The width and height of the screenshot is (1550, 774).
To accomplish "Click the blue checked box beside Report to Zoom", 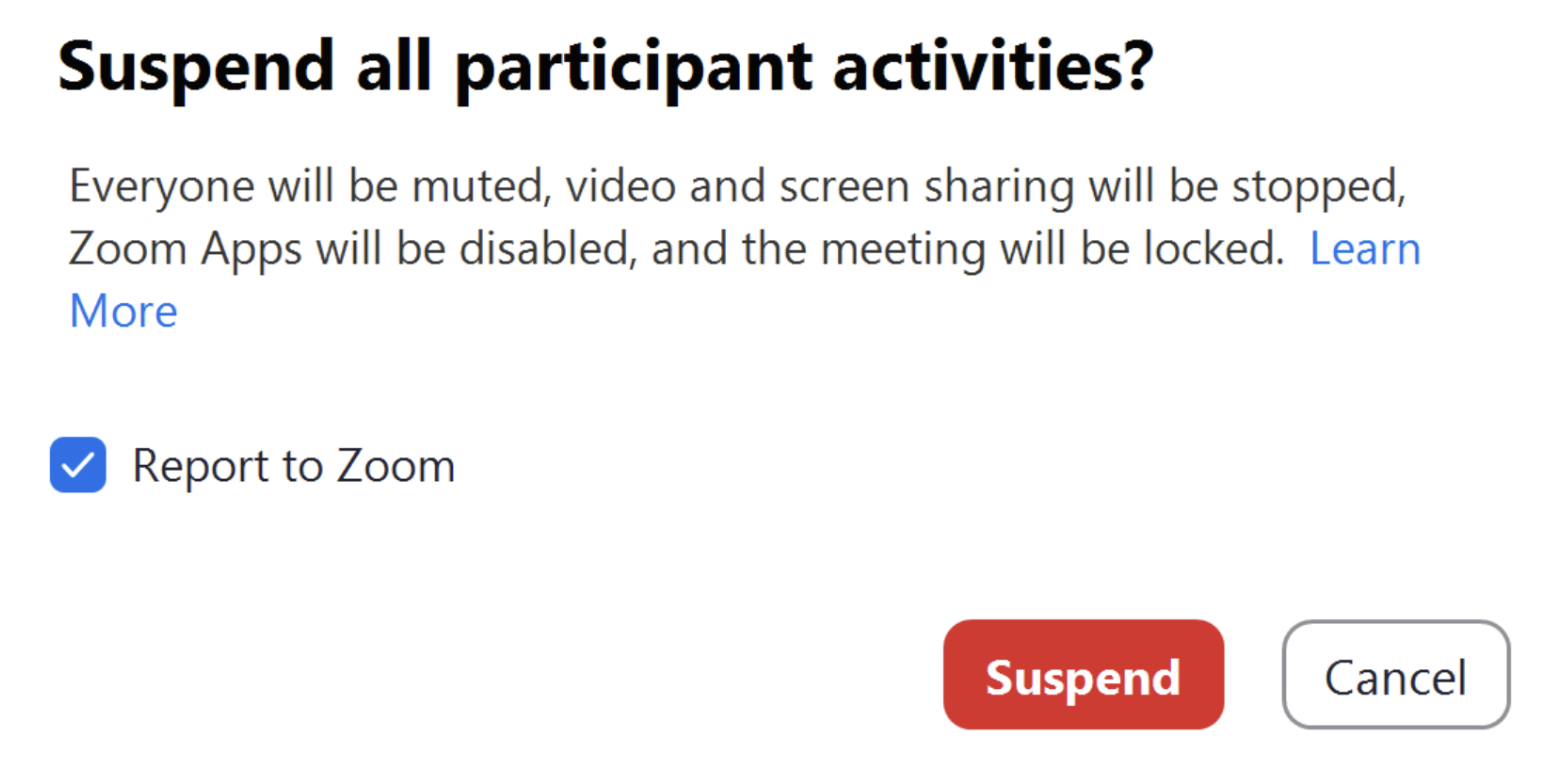I will tap(78, 466).
